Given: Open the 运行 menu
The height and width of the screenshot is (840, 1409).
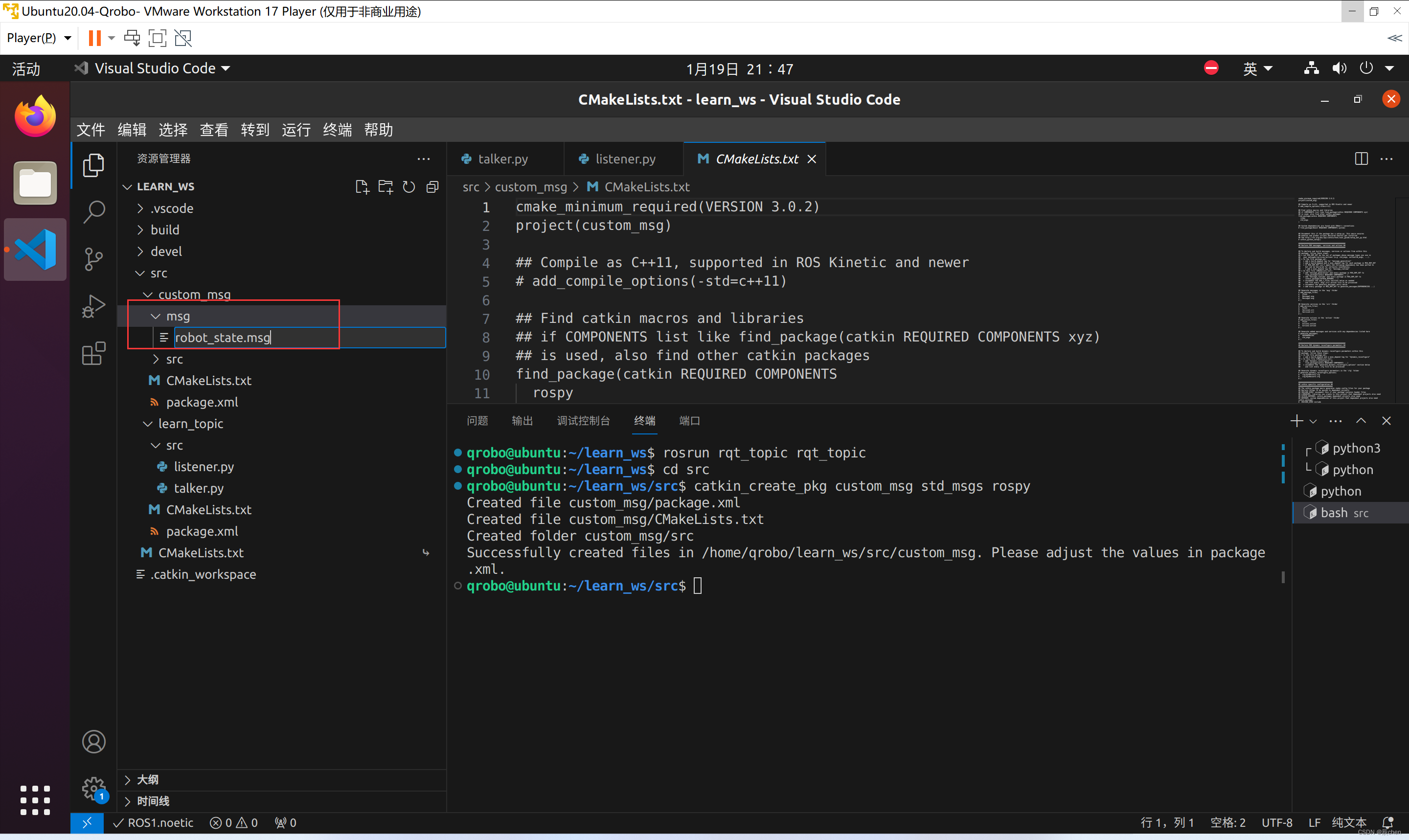Looking at the screenshot, I should 296,130.
